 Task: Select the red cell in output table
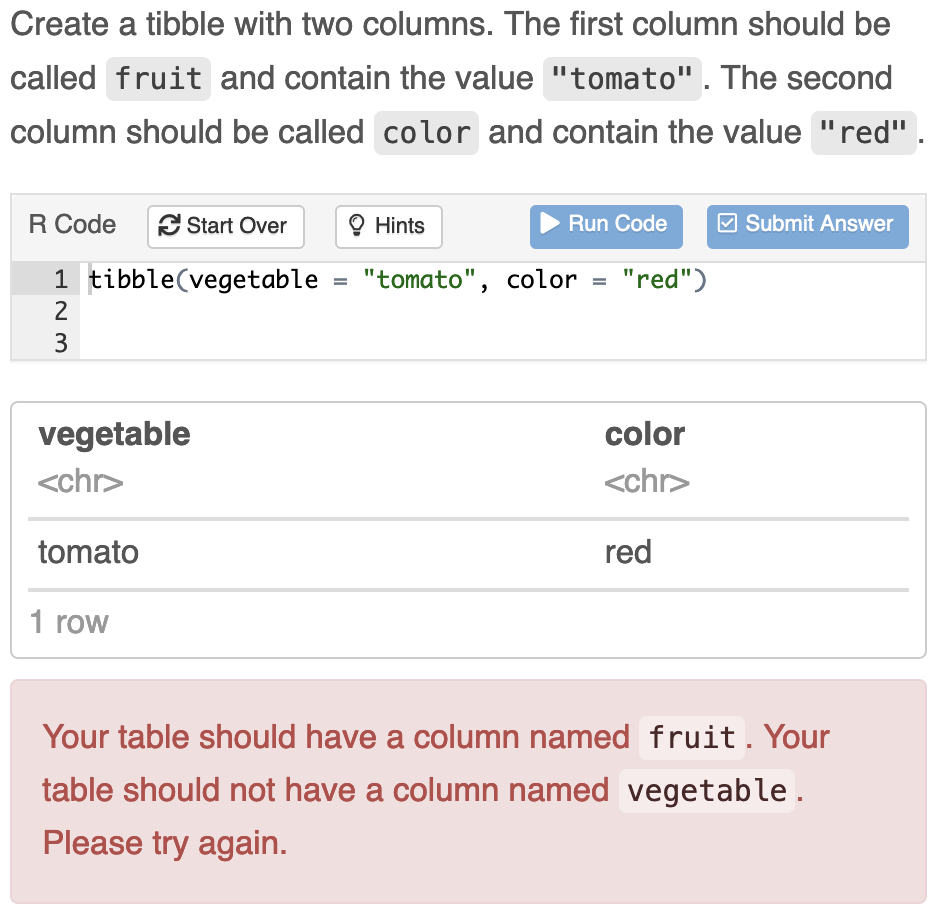628,552
